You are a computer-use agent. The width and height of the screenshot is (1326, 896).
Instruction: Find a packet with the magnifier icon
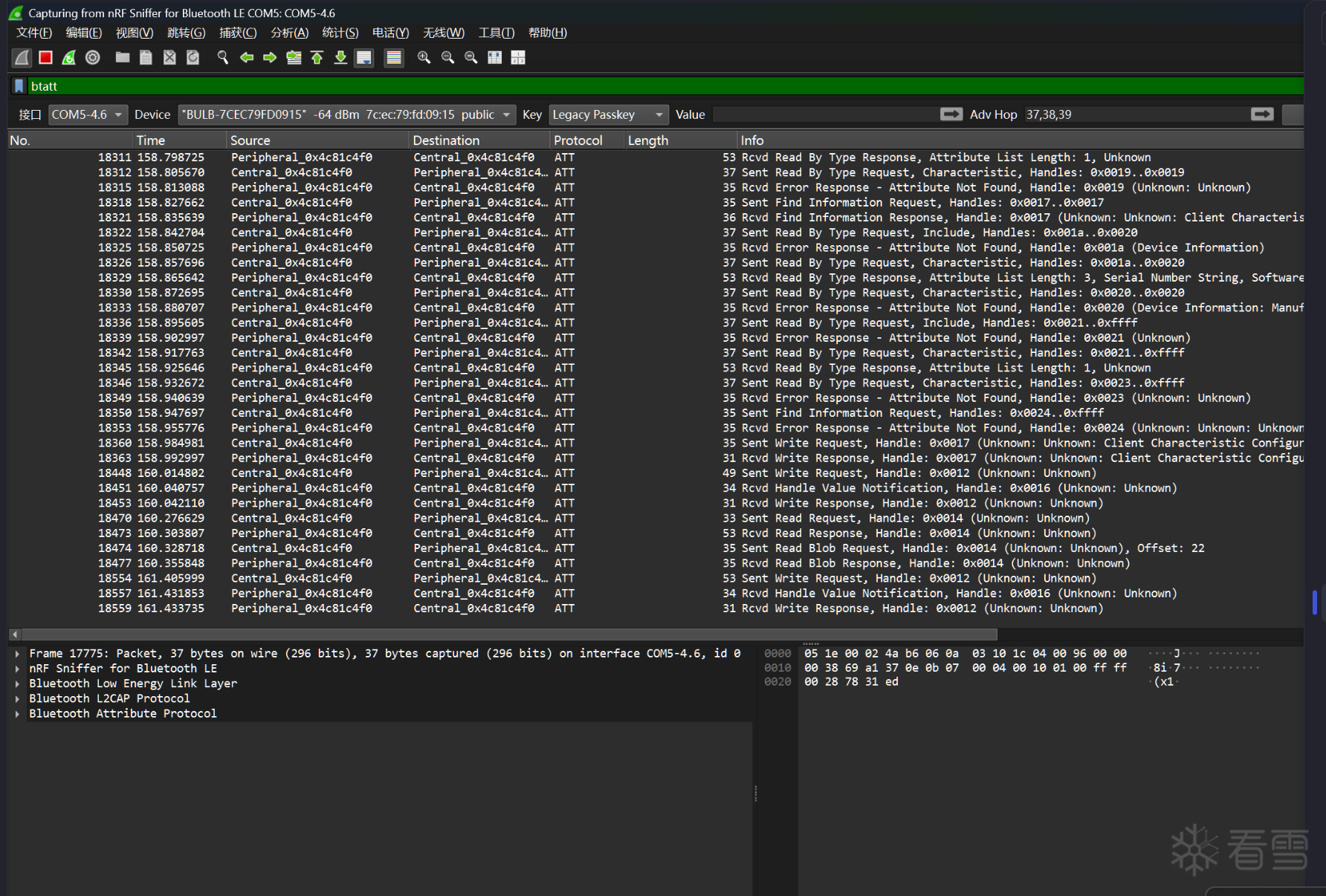pos(222,57)
